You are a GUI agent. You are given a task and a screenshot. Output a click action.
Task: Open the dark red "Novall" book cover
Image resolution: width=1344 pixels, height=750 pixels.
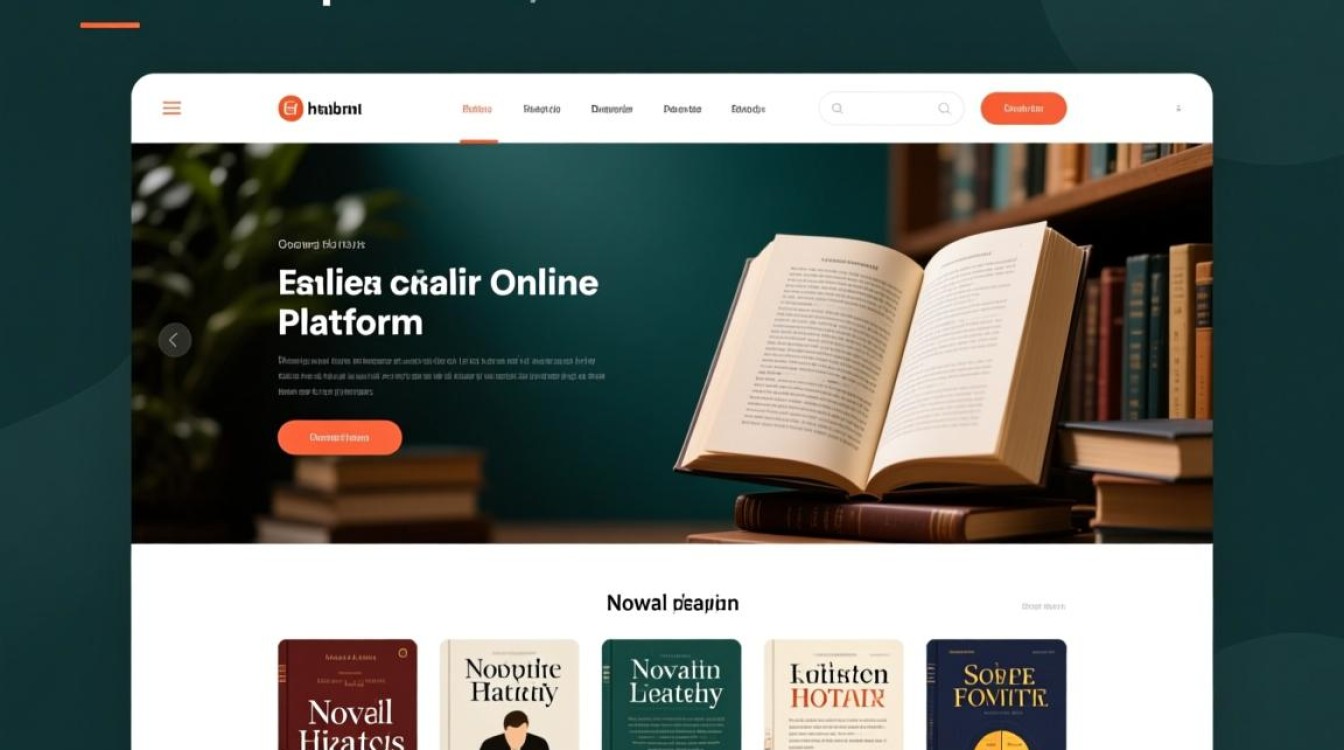tap(347, 695)
